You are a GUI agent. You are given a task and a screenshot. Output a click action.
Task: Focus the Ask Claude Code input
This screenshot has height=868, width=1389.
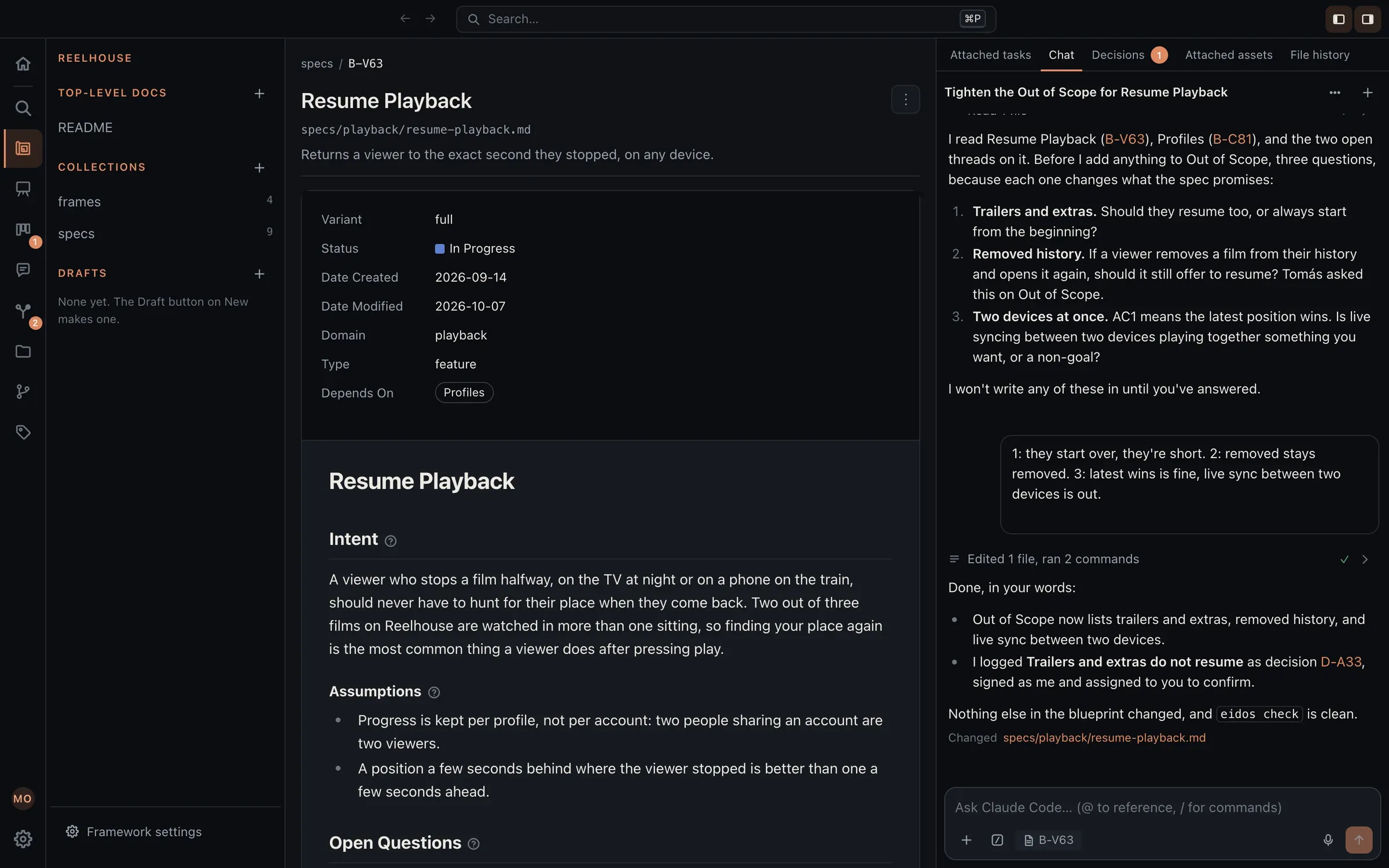1162,807
